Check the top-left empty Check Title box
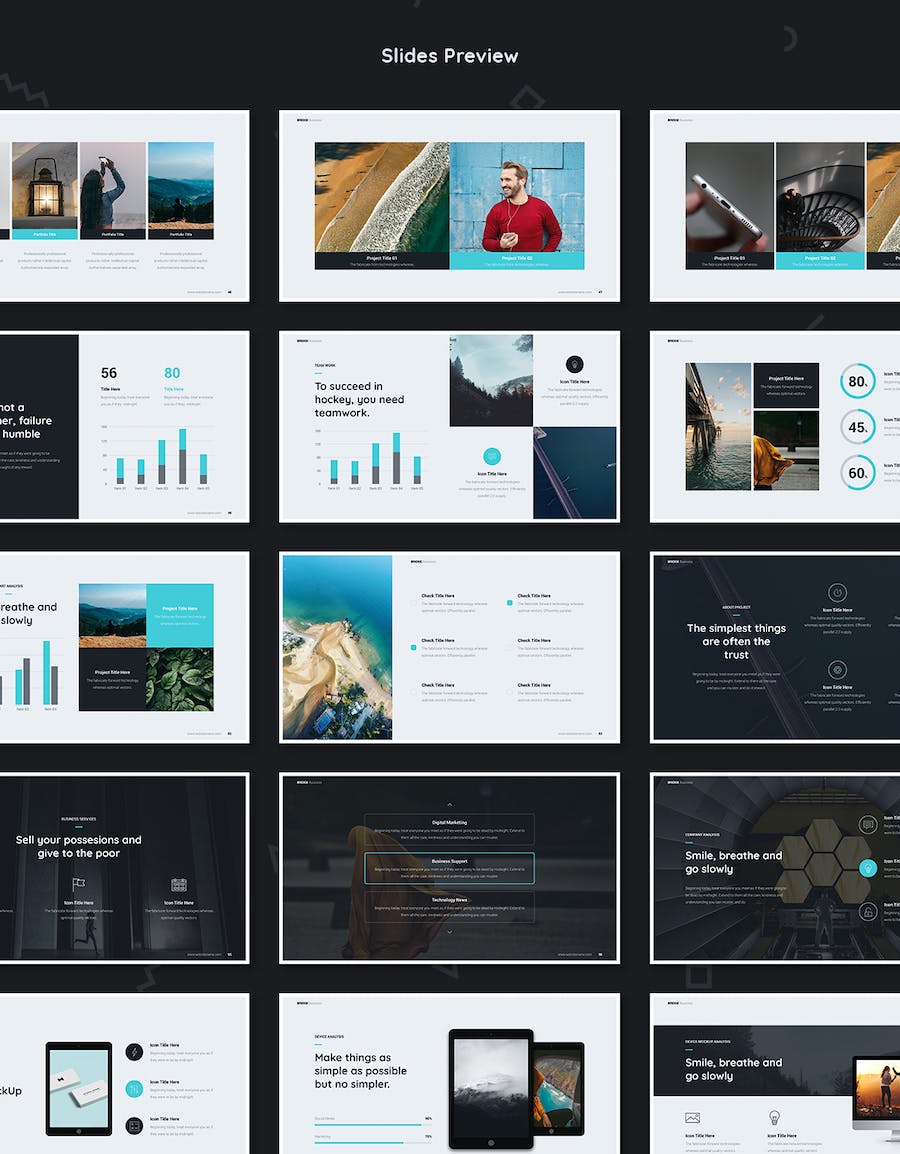The image size is (900, 1154). click(x=414, y=603)
